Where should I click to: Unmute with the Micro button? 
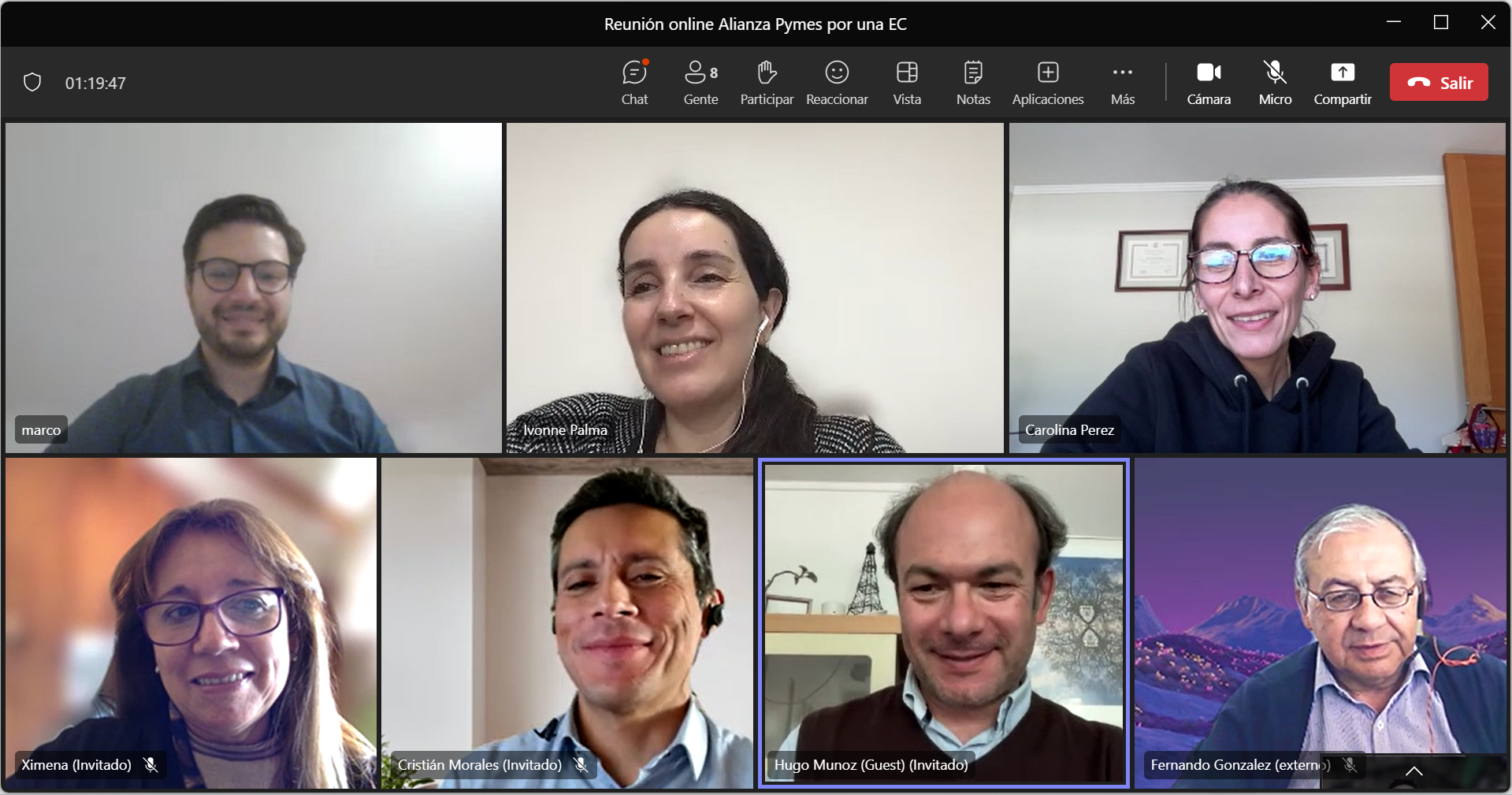1275,82
